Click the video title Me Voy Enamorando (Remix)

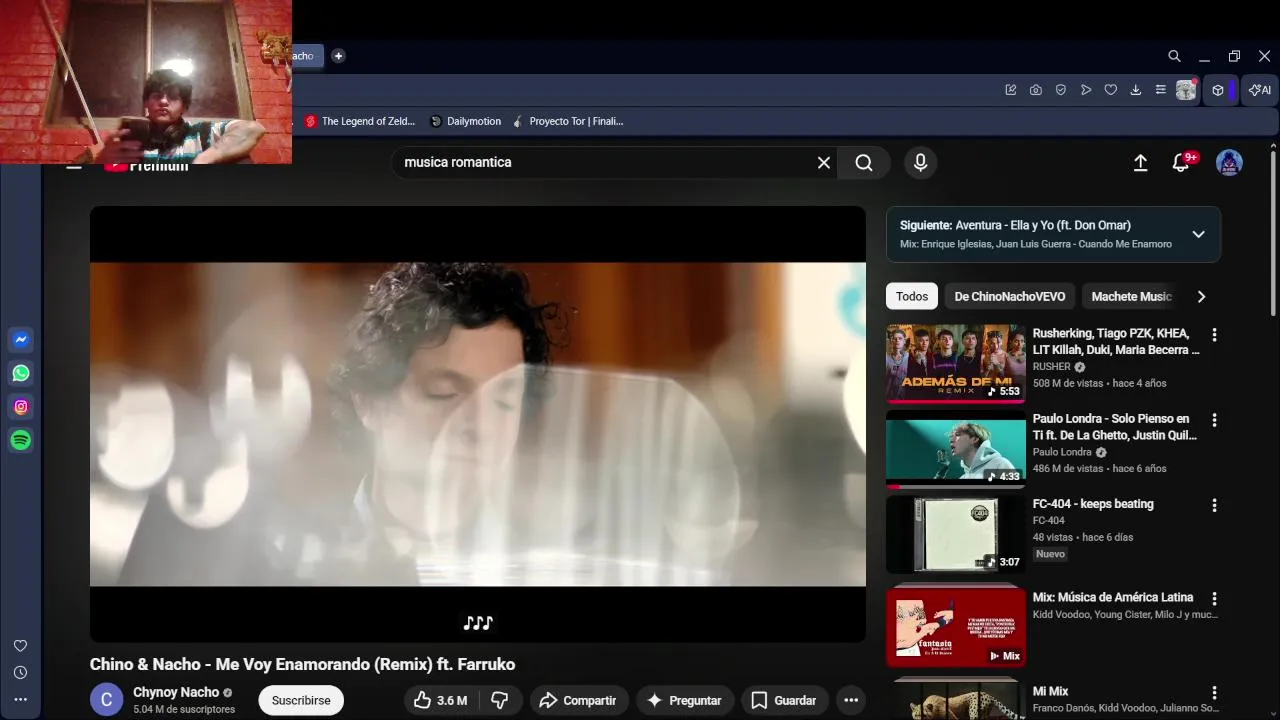point(302,664)
